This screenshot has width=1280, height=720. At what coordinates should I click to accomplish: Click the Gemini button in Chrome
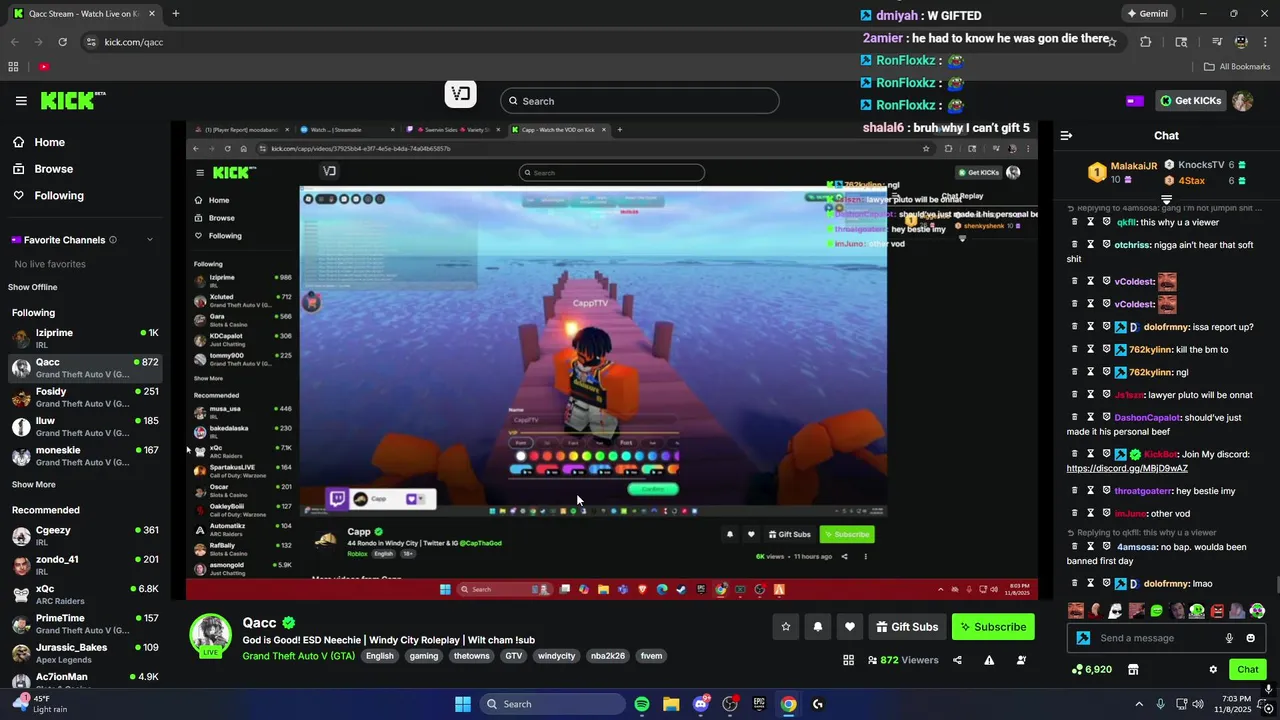pos(1147,14)
